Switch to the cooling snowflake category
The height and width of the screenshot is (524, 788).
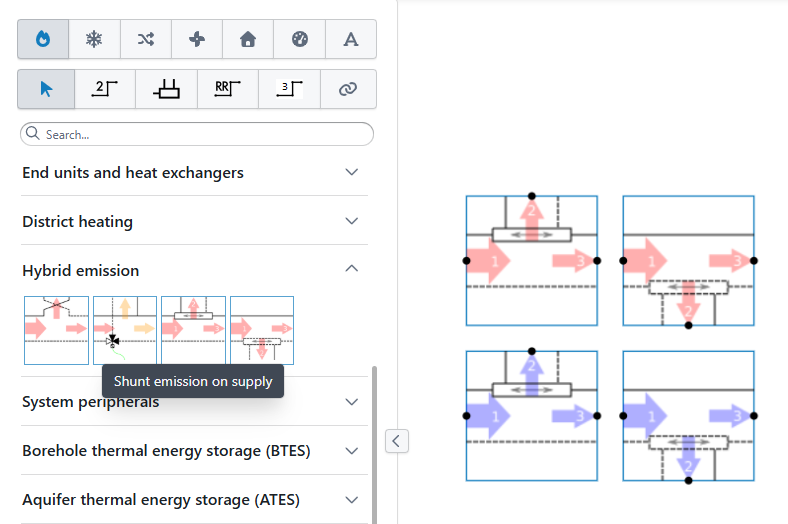(94, 39)
